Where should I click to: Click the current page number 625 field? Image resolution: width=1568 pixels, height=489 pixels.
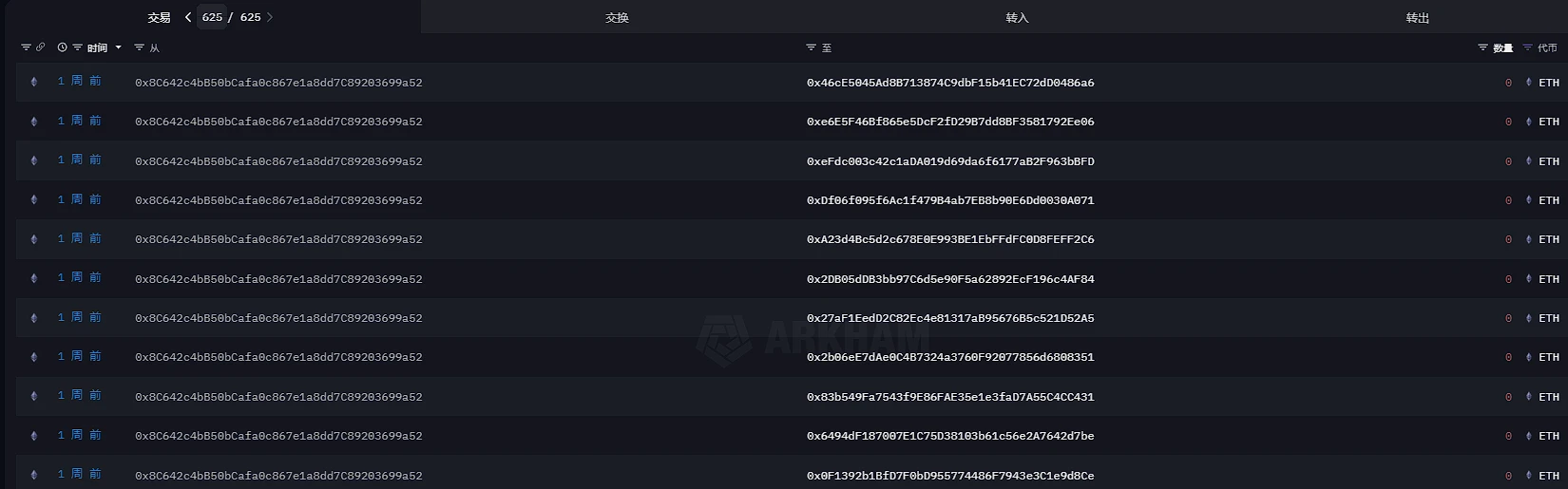[212, 17]
